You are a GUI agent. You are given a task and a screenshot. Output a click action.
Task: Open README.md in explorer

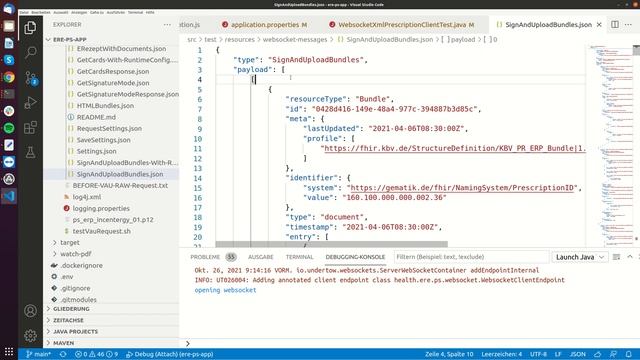point(96,117)
